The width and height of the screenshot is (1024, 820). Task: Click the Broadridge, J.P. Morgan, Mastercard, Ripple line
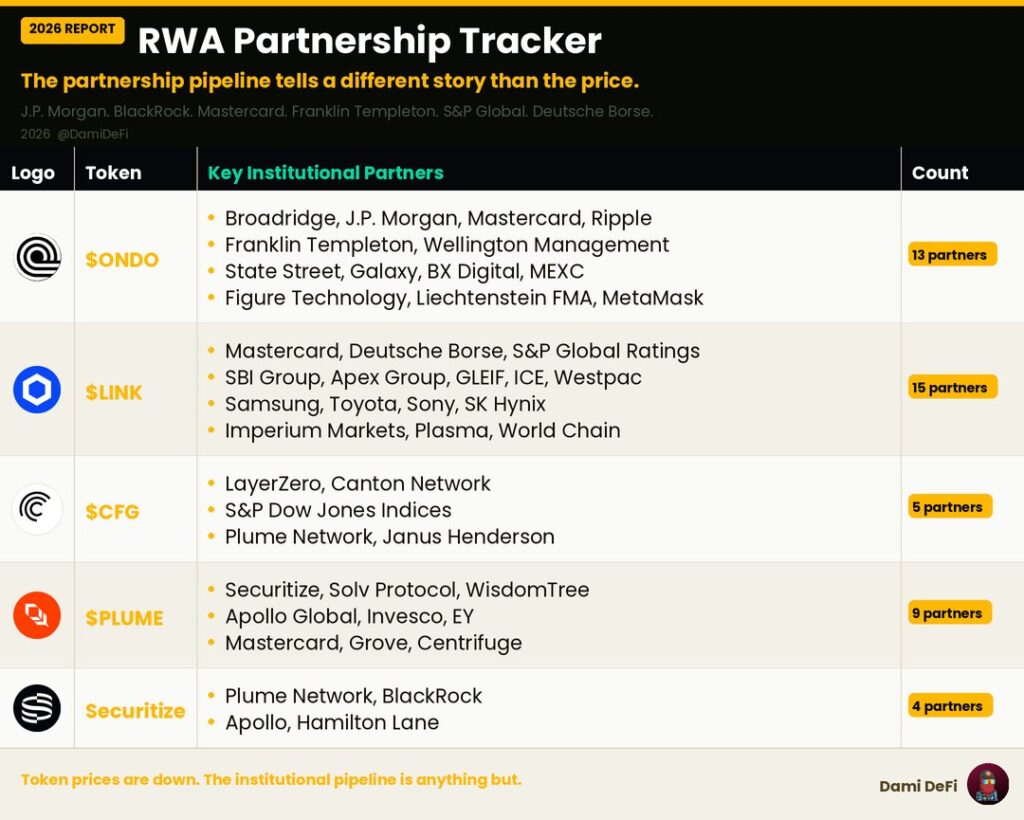pos(438,219)
